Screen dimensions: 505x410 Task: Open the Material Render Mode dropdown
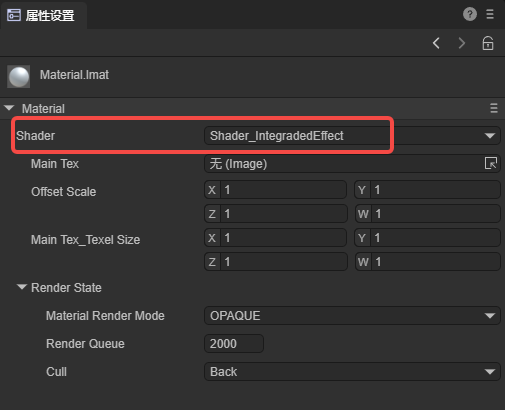(352, 316)
